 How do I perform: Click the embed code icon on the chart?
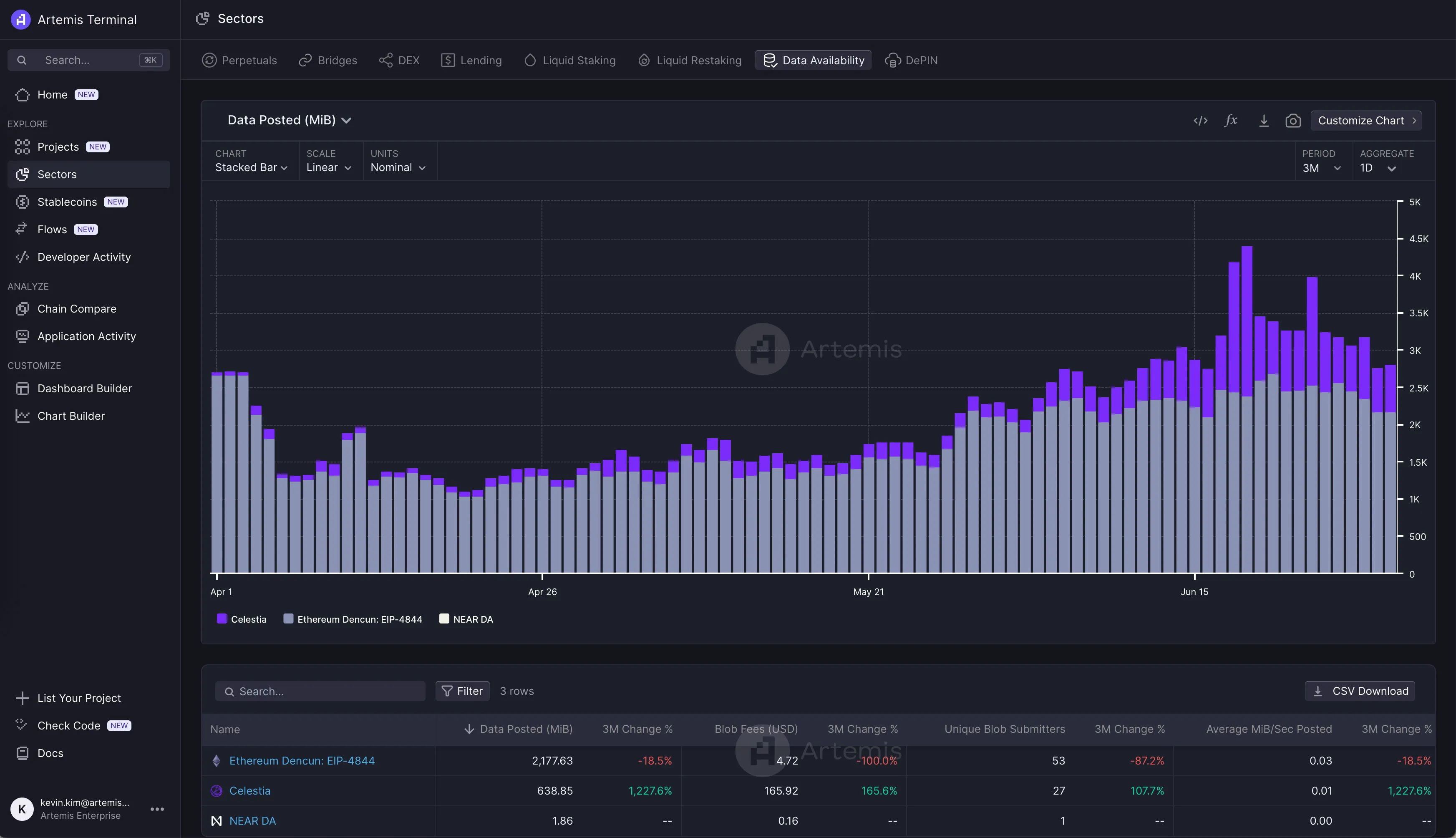click(x=1201, y=120)
